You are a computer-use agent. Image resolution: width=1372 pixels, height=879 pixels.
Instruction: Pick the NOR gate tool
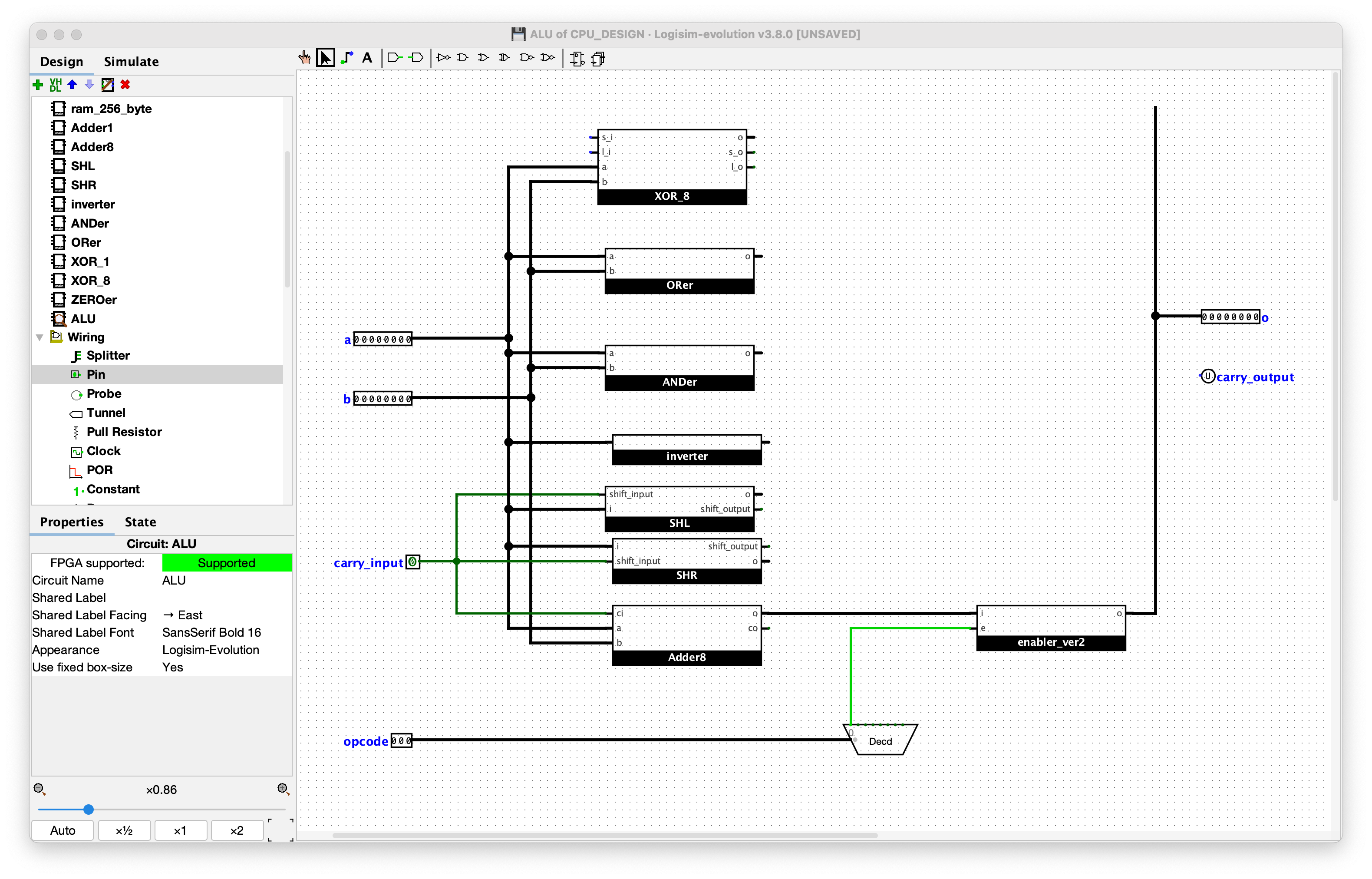tap(547, 58)
